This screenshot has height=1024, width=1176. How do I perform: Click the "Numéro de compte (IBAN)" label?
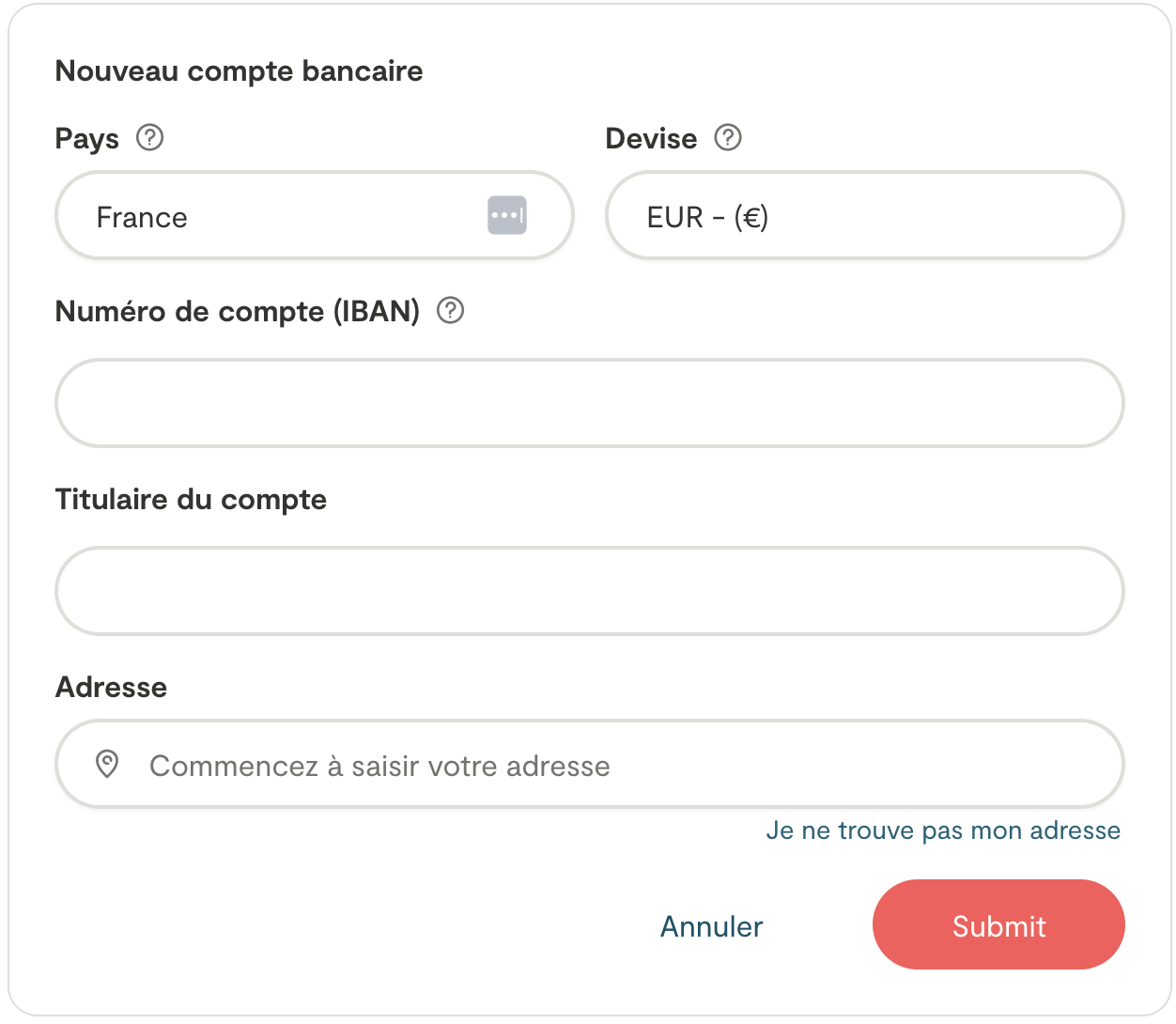238,311
